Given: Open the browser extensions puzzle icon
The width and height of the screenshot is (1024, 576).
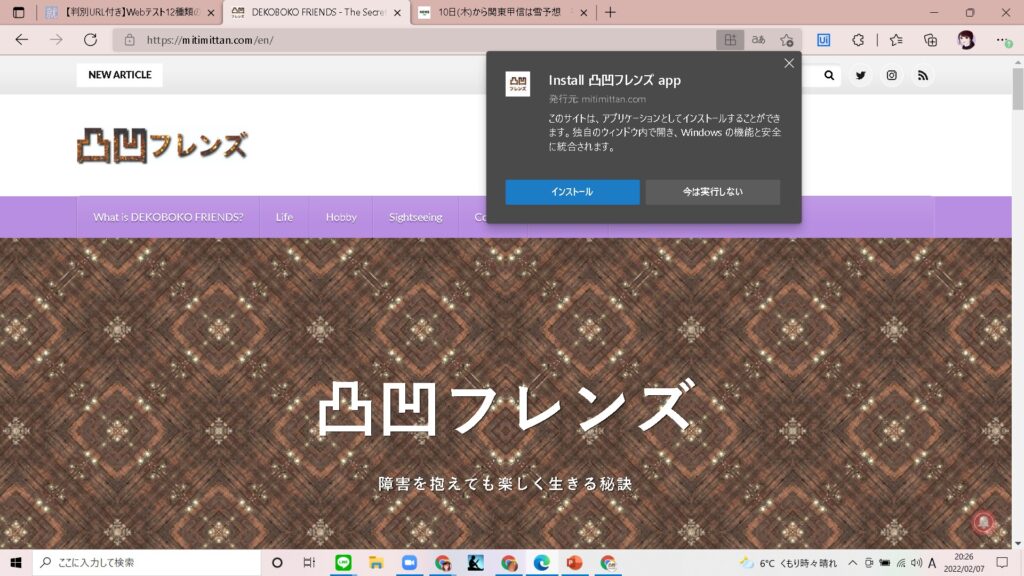Looking at the screenshot, I should (858, 40).
